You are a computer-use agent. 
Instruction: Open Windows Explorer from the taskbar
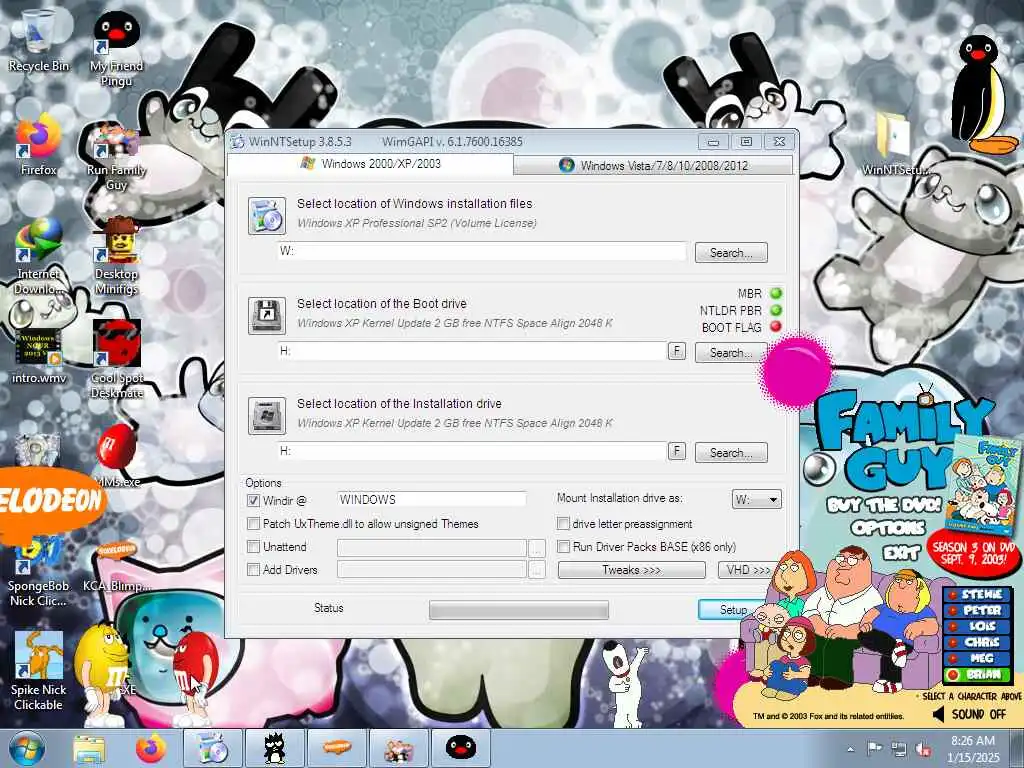click(x=89, y=748)
